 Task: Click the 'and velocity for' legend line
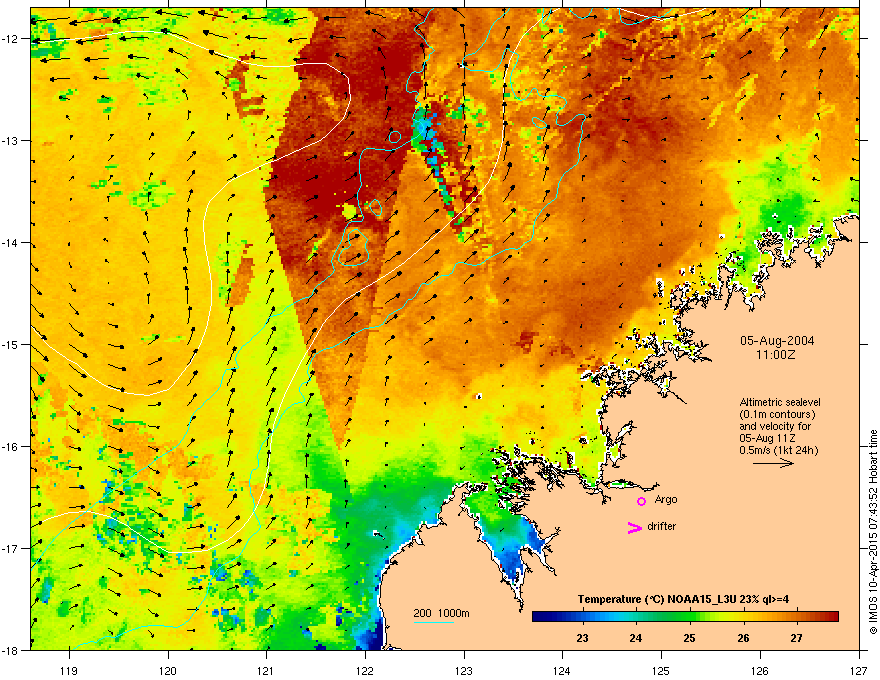(775, 426)
